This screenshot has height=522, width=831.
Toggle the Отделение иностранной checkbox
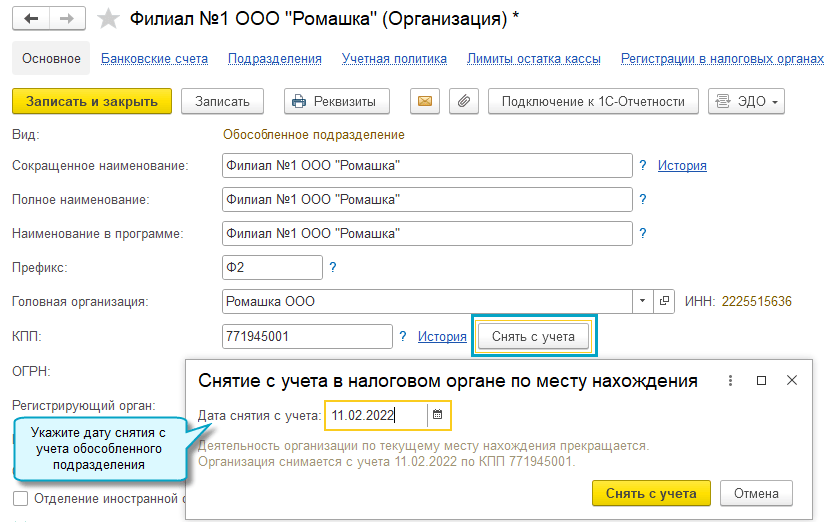20,498
